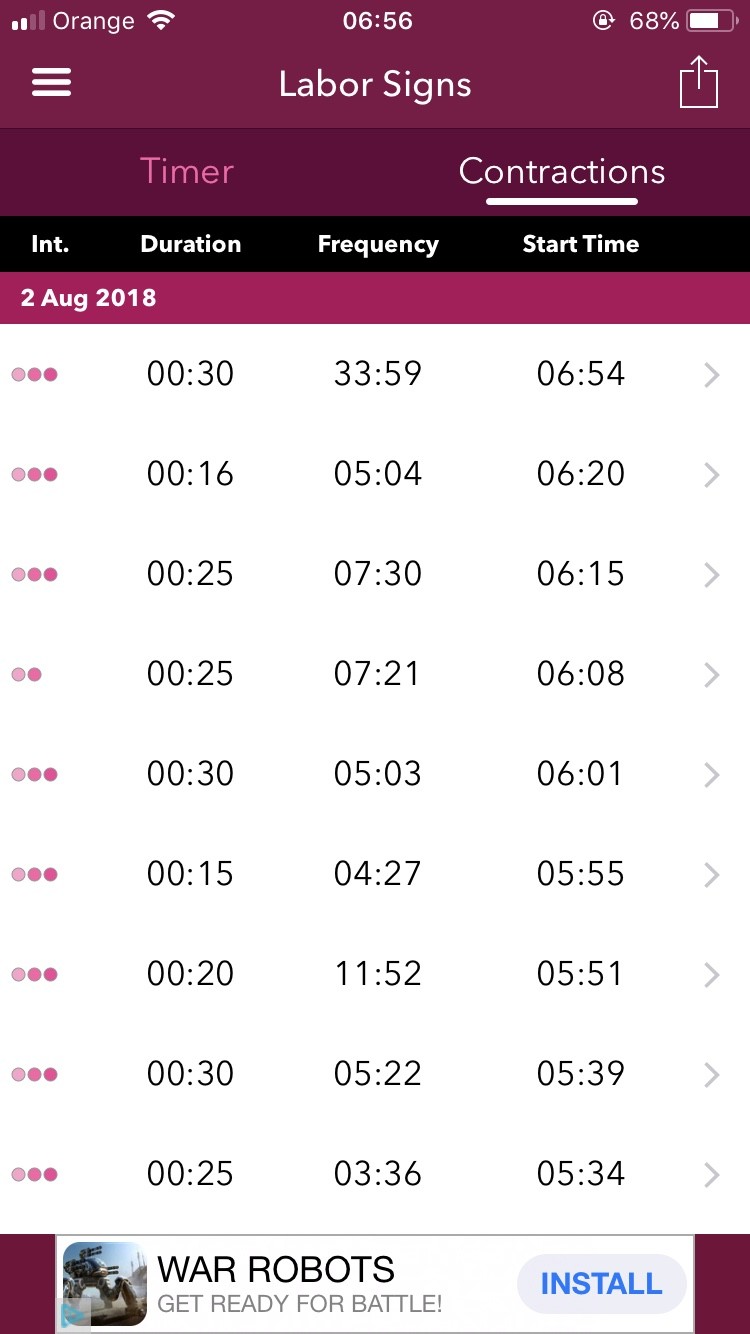Click the Frequency column header
Image resolution: width=750 pixels, height=1334 pixels.
(378, 244)
